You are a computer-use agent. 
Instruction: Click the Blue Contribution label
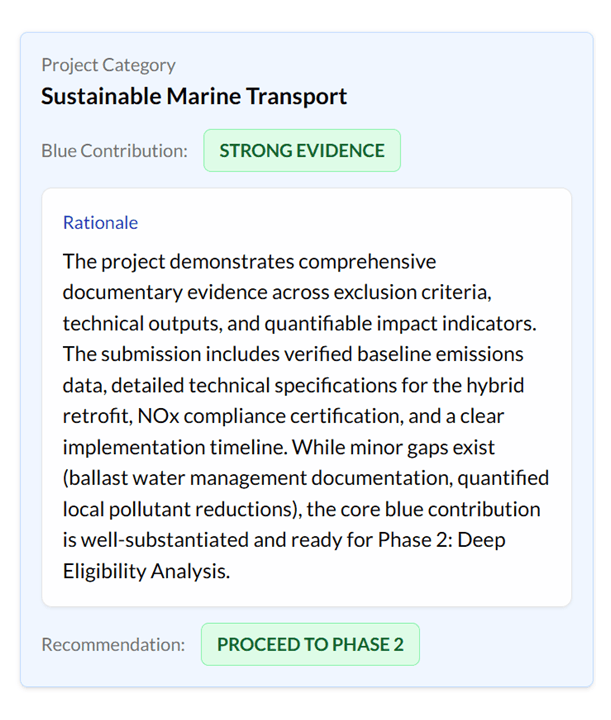[114, 151]
